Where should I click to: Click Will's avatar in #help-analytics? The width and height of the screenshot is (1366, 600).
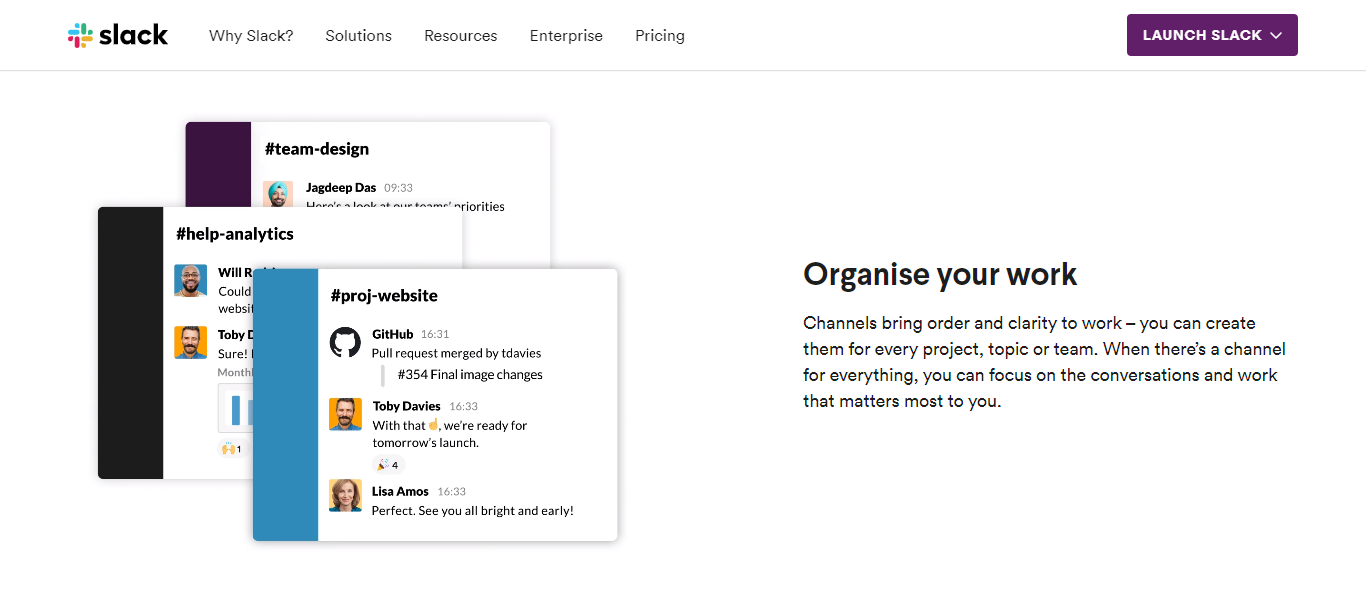[190, 280]
